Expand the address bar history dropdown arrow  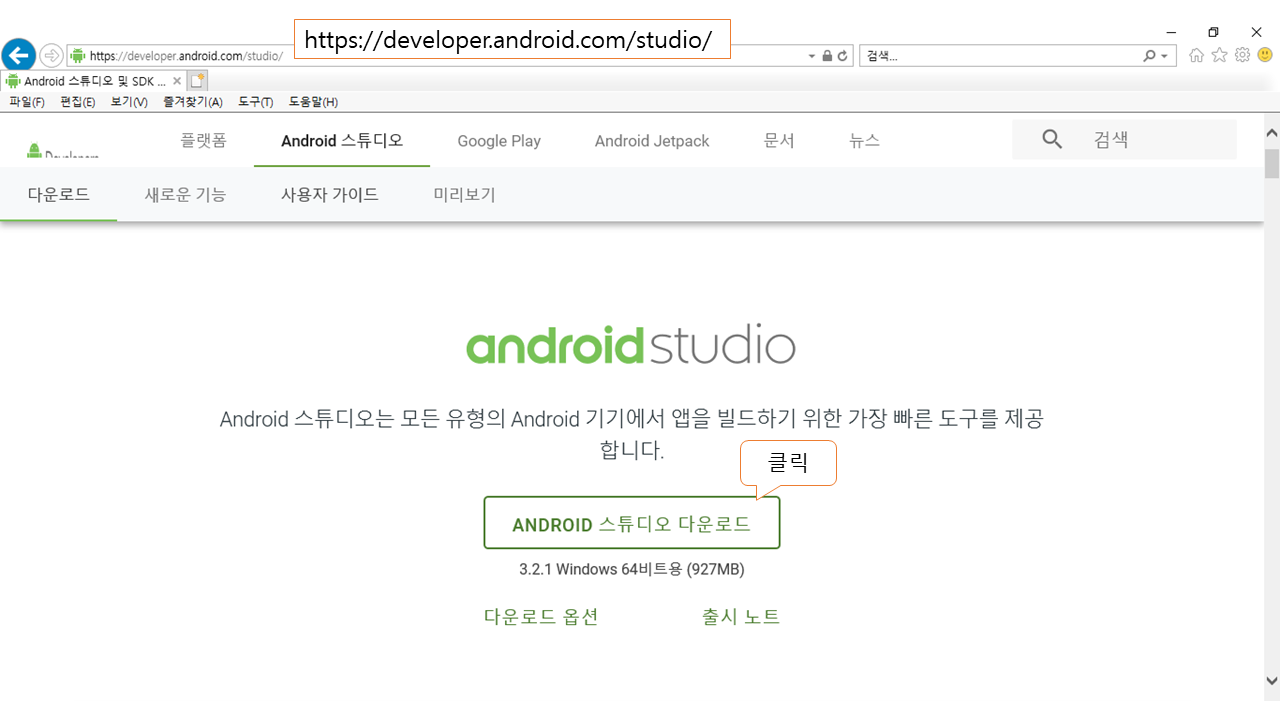812,56
